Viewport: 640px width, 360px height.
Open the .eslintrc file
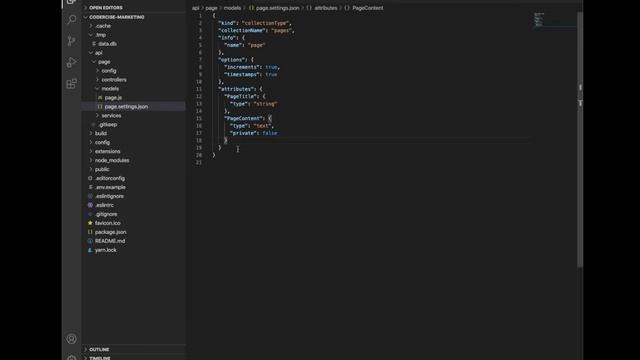(x=104, y=205)
